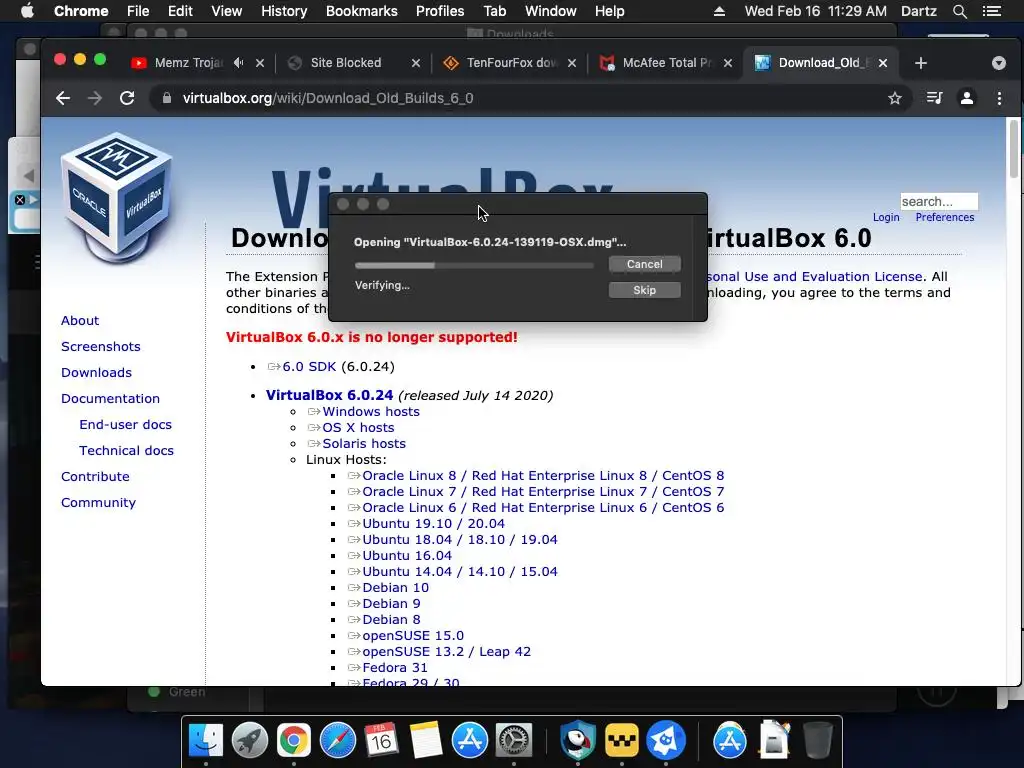
Task: Open the Profiles menu
Action: point(440,11)
